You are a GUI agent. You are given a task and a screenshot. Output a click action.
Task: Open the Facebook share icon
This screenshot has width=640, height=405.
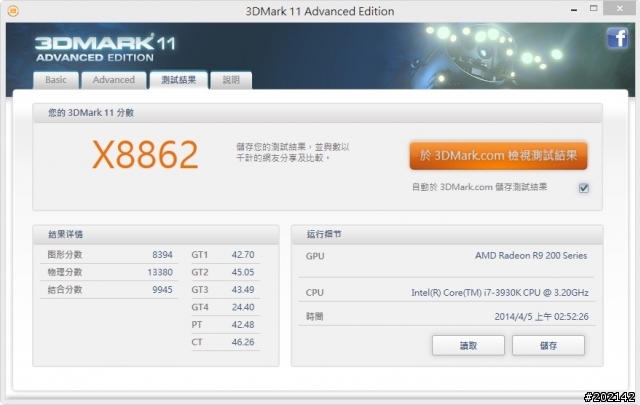(617, 38)
